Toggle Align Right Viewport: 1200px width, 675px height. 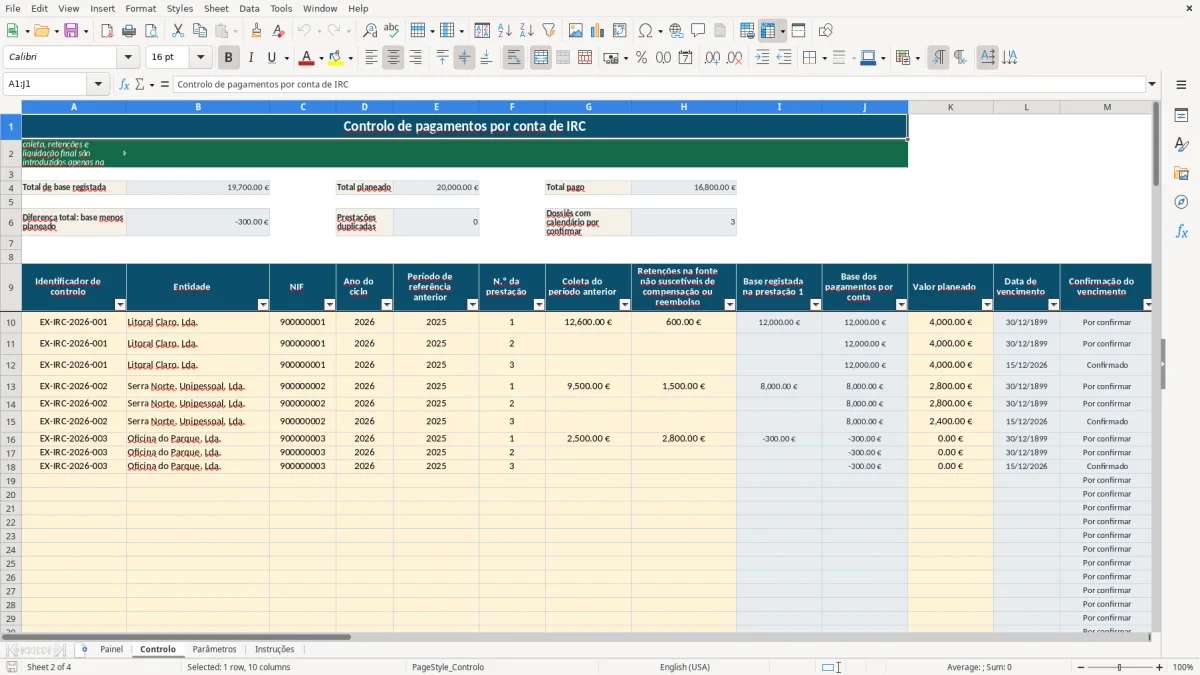point(415,58)
